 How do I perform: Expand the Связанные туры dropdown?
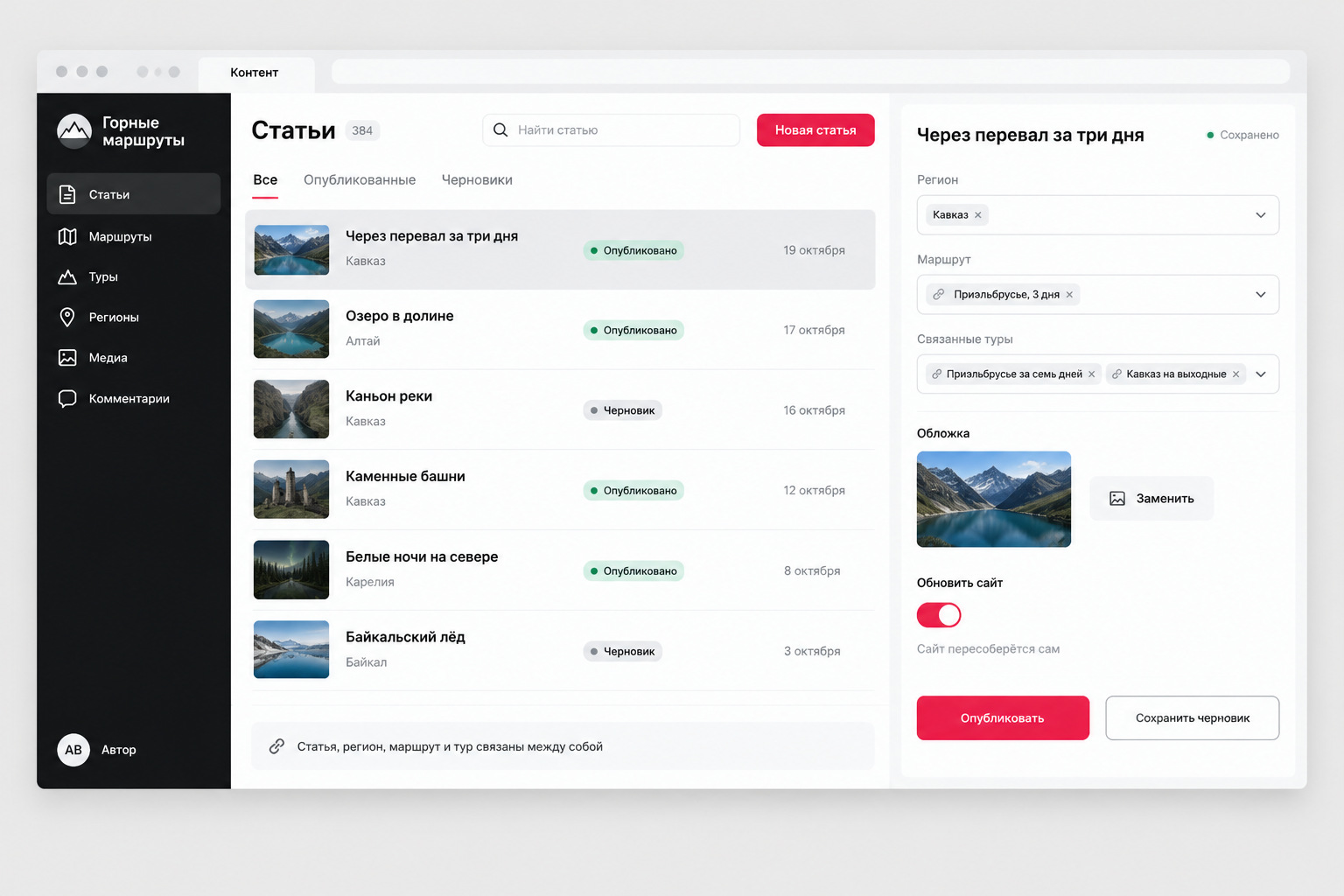[x=1261, y=374]
